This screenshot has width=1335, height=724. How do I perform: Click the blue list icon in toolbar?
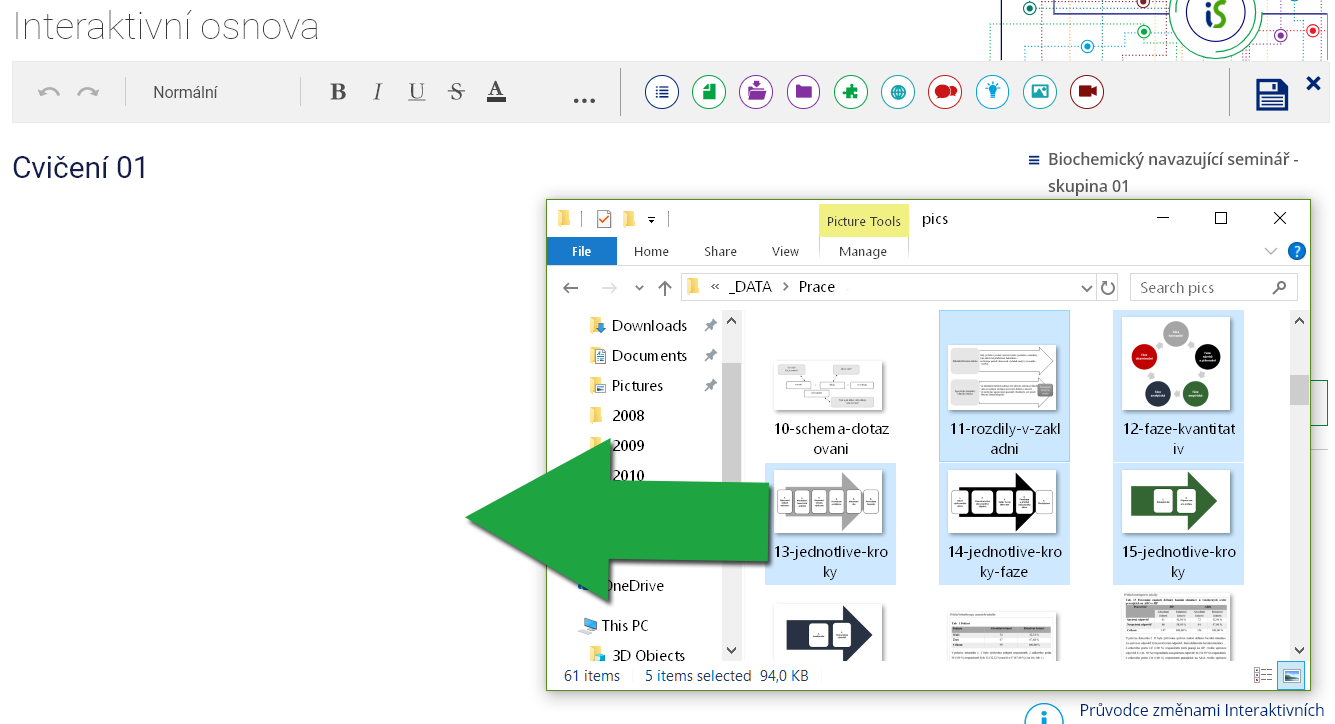coord(660,92)
